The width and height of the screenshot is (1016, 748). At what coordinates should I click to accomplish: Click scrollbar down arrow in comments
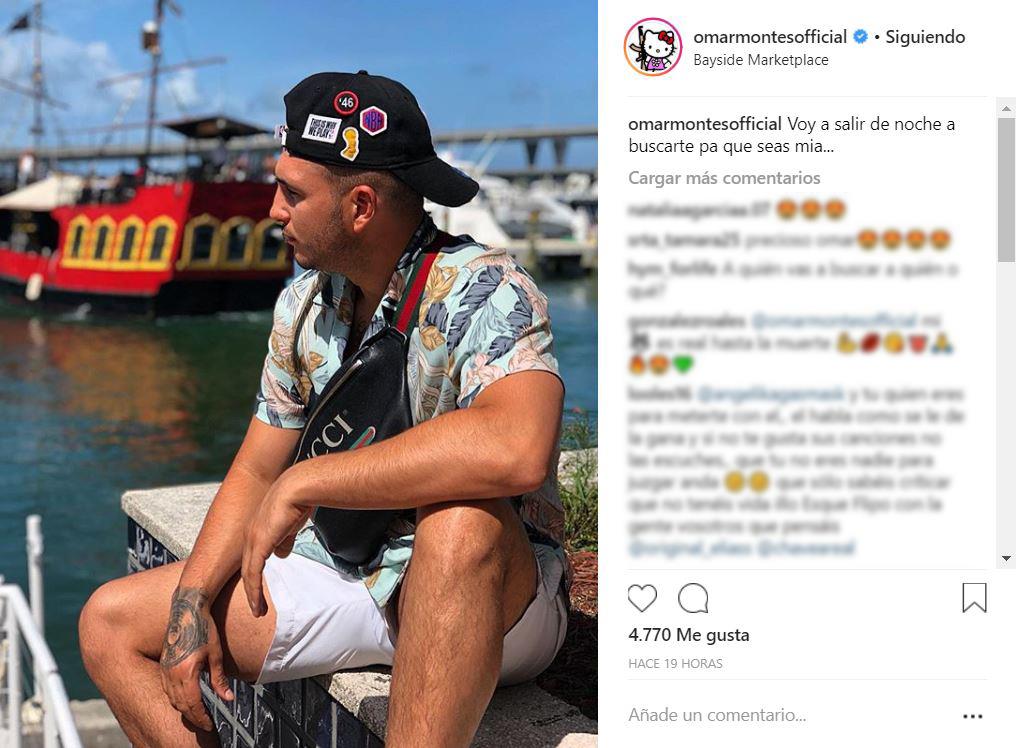point(1006,558)
